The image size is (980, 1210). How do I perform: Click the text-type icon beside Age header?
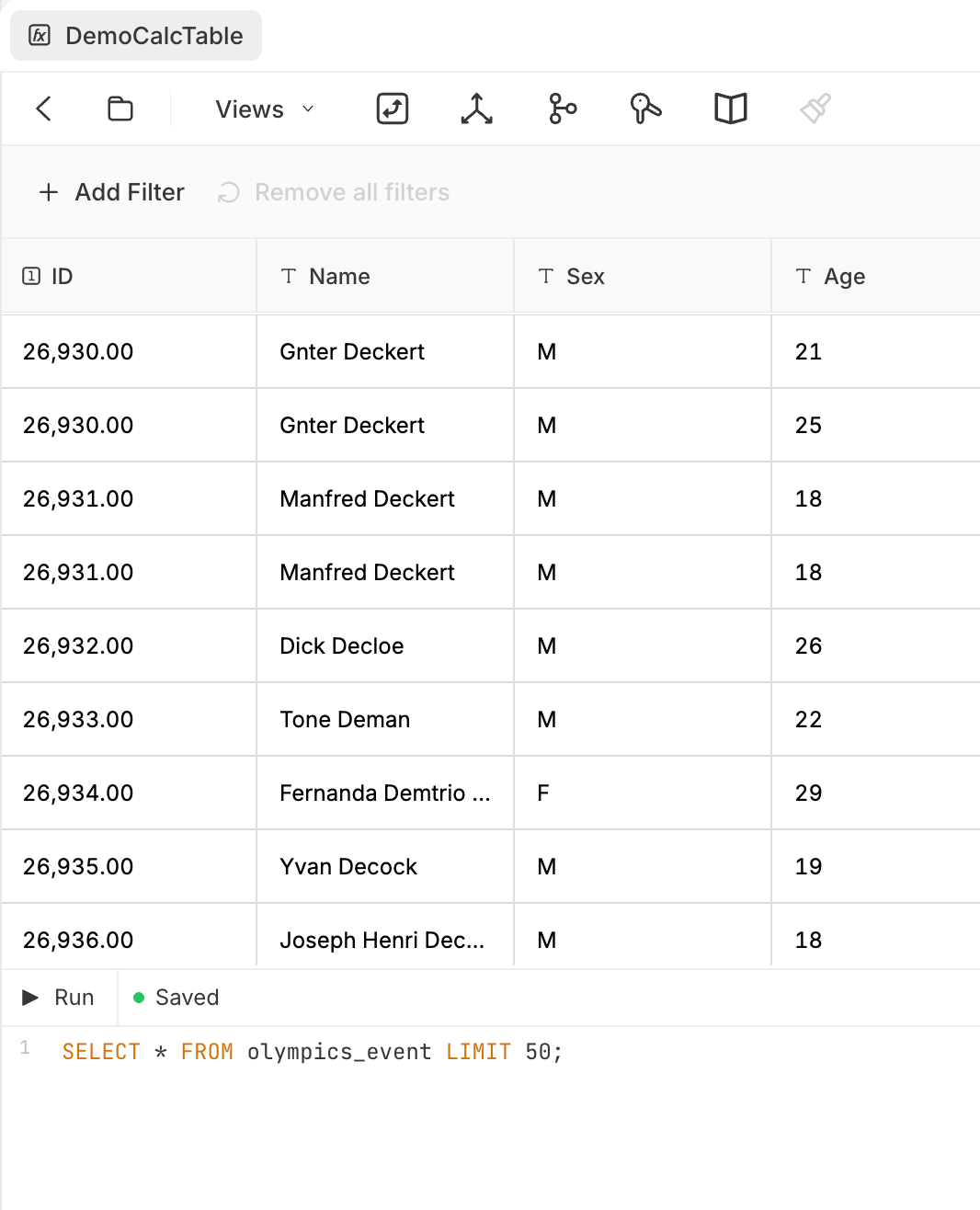click(x=803, y=276)
